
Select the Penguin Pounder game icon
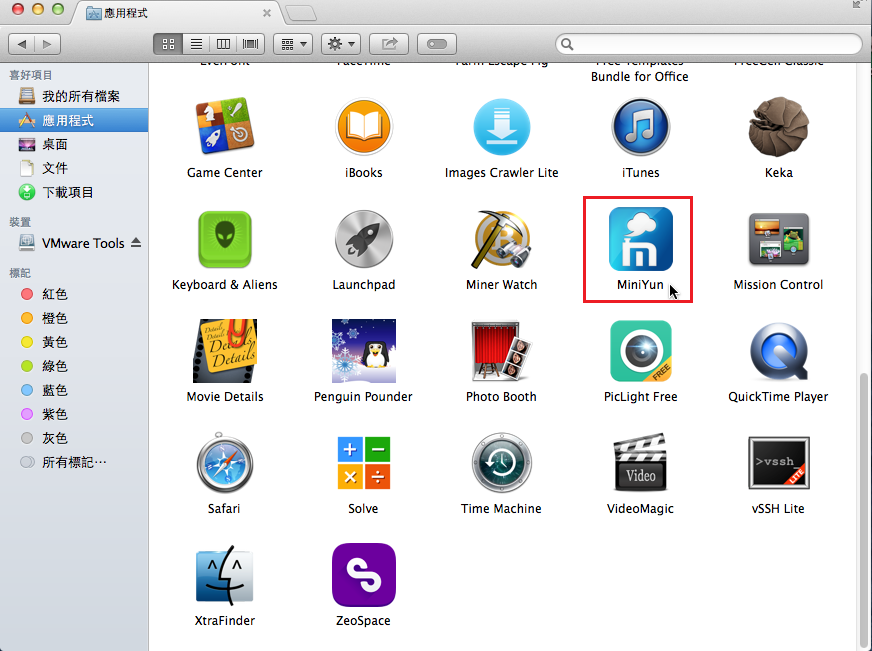tap(364, 351)
